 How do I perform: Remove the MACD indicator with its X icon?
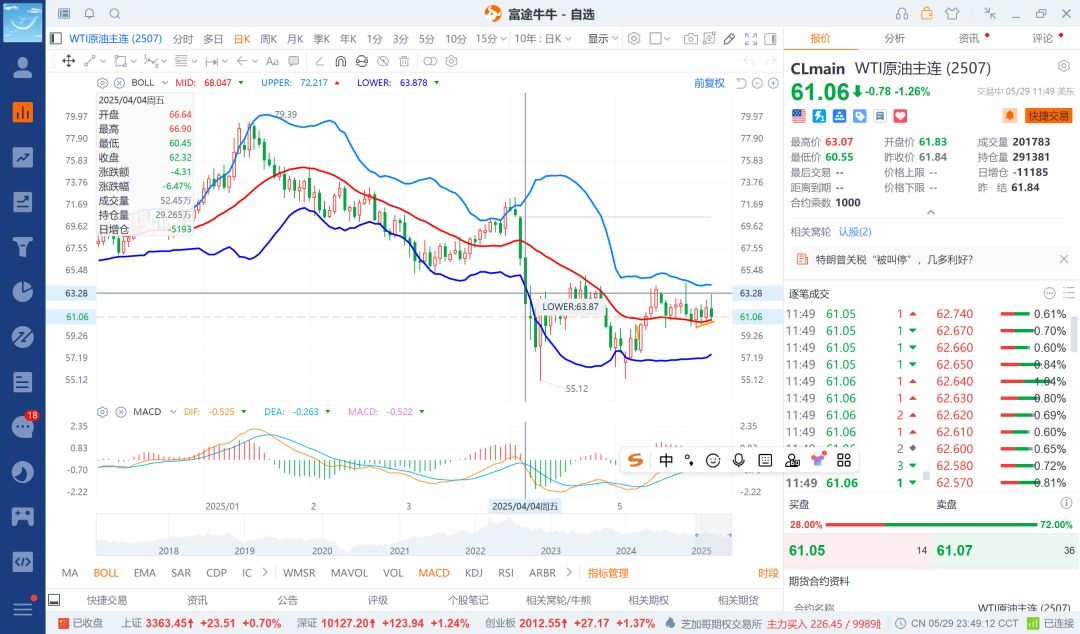pyautogui.click(x=121, y=412)
